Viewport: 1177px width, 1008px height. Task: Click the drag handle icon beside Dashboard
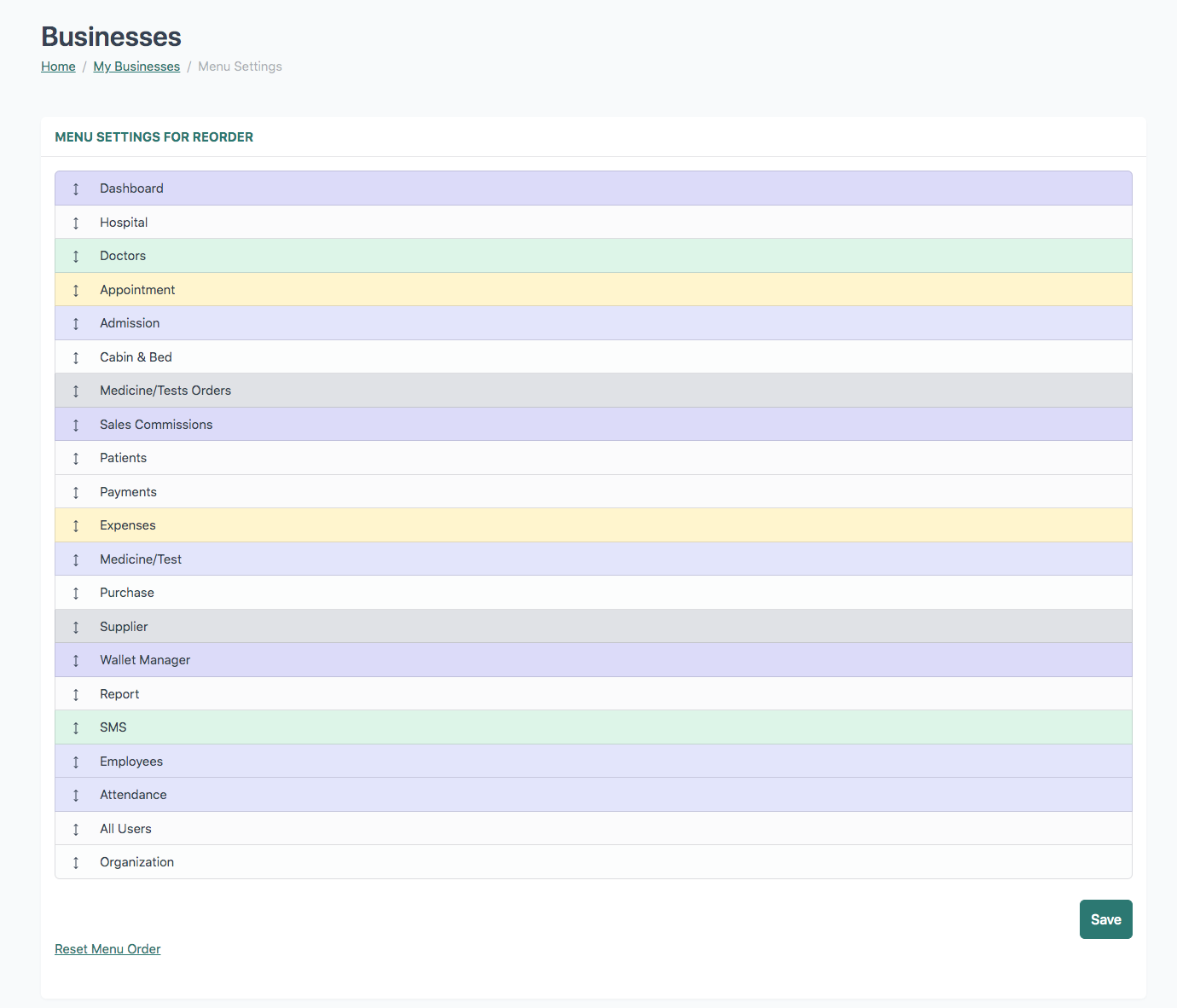pyautogui.click(x=76, y=188)
